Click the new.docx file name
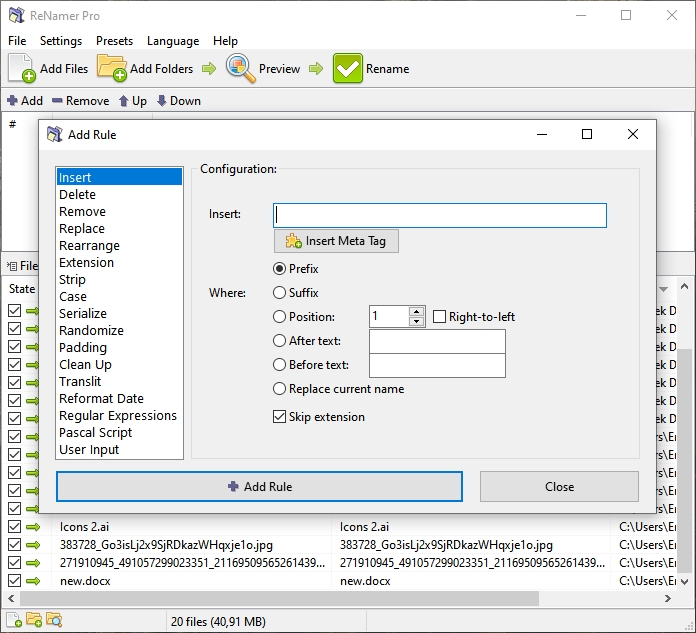The height and width of the screenshot is (633, 696). (x=85, y=581)
